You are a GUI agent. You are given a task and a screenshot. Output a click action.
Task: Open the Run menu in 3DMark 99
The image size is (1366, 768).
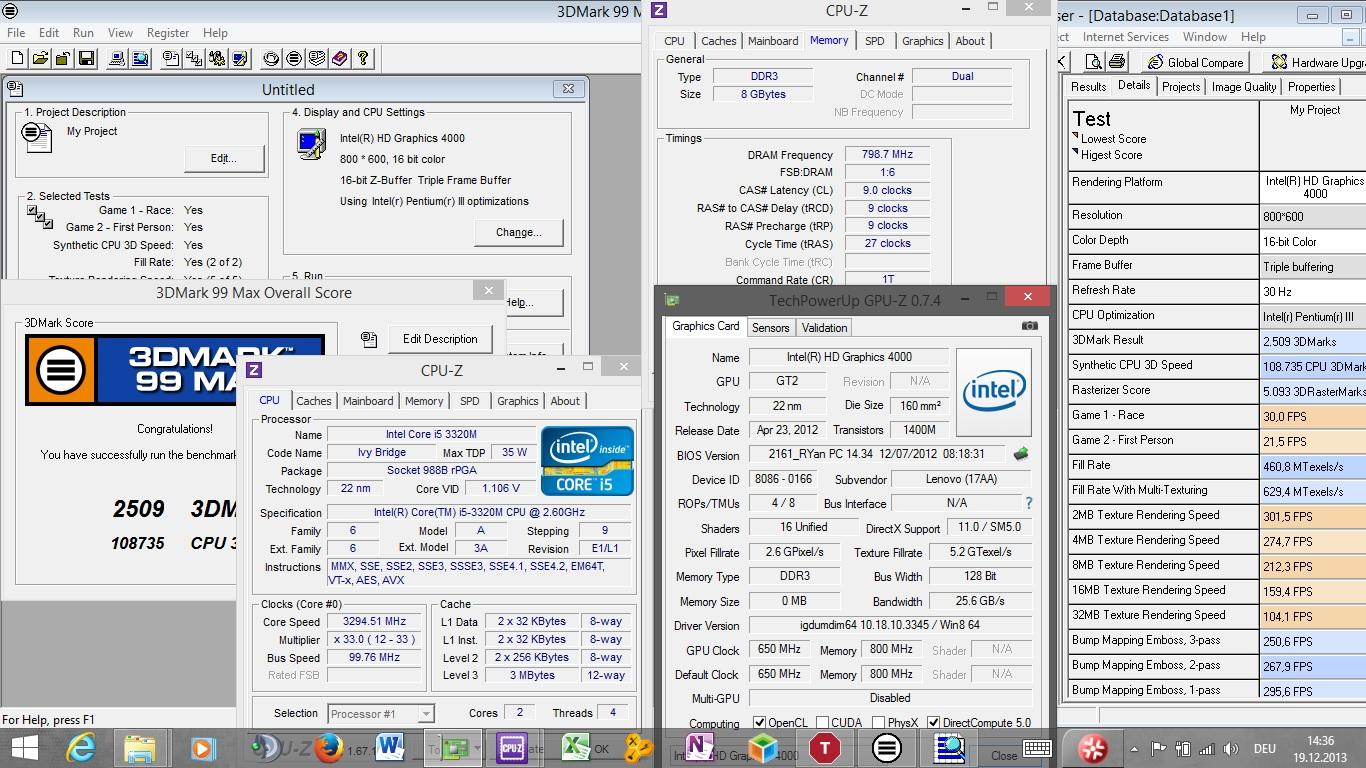click(83, 32)
